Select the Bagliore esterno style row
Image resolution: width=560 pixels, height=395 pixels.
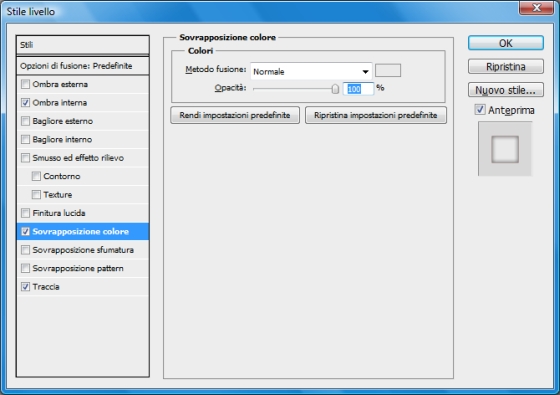tap(82, 121)
